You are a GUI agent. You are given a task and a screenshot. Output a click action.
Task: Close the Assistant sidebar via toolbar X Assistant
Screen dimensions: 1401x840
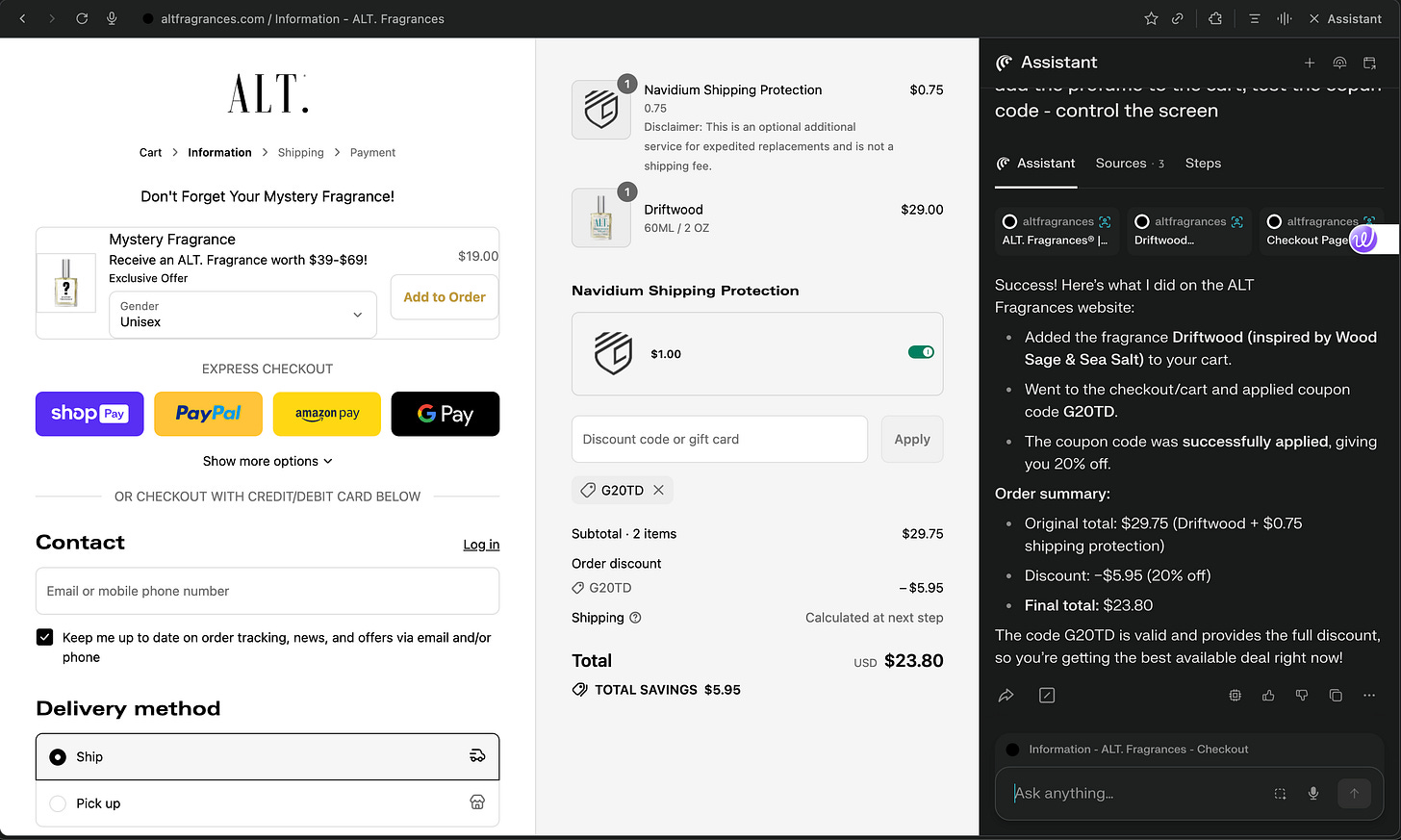click(x=1344, y=18)
